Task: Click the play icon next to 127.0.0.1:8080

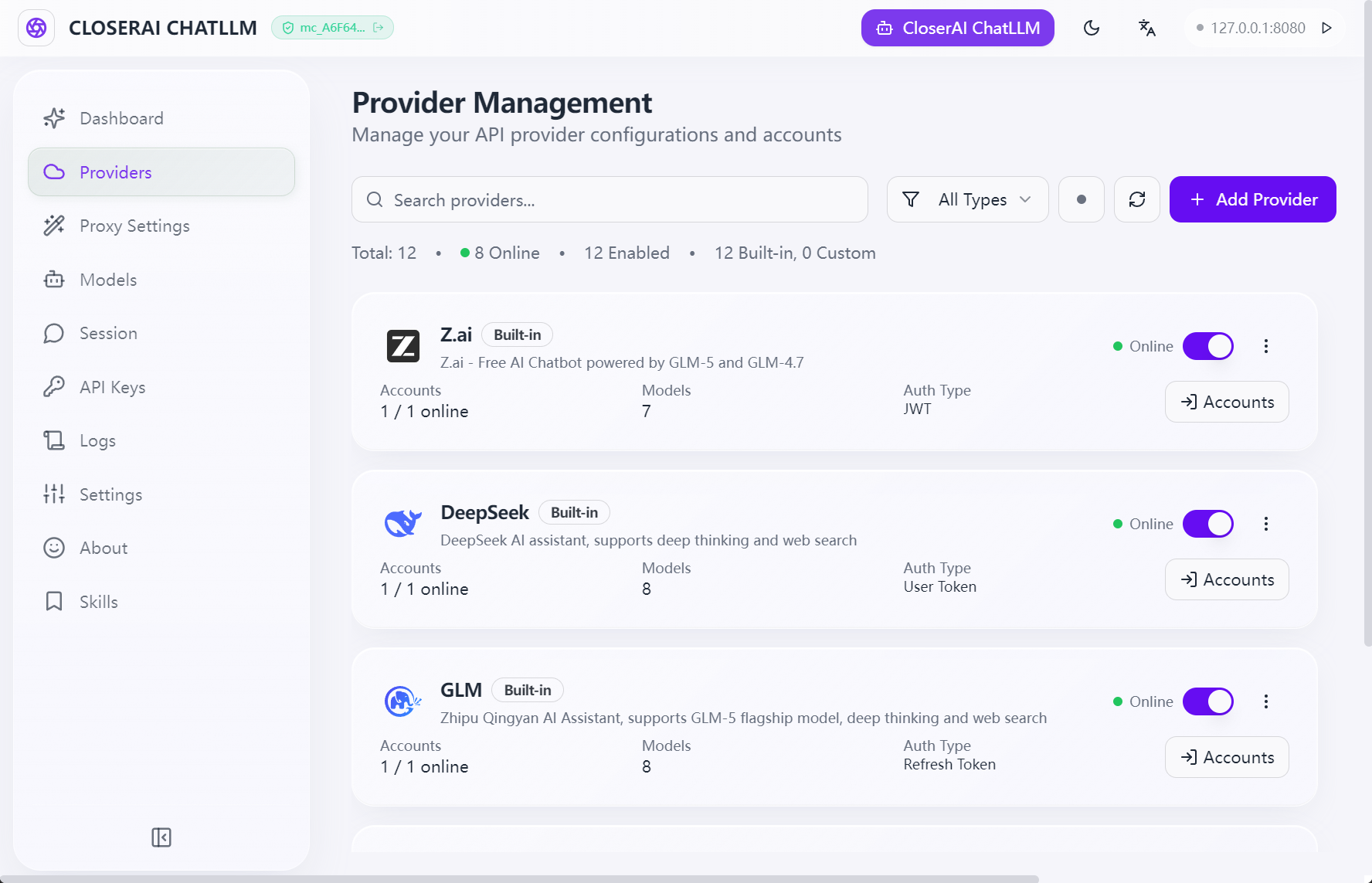Action: tap(1327, 28)
